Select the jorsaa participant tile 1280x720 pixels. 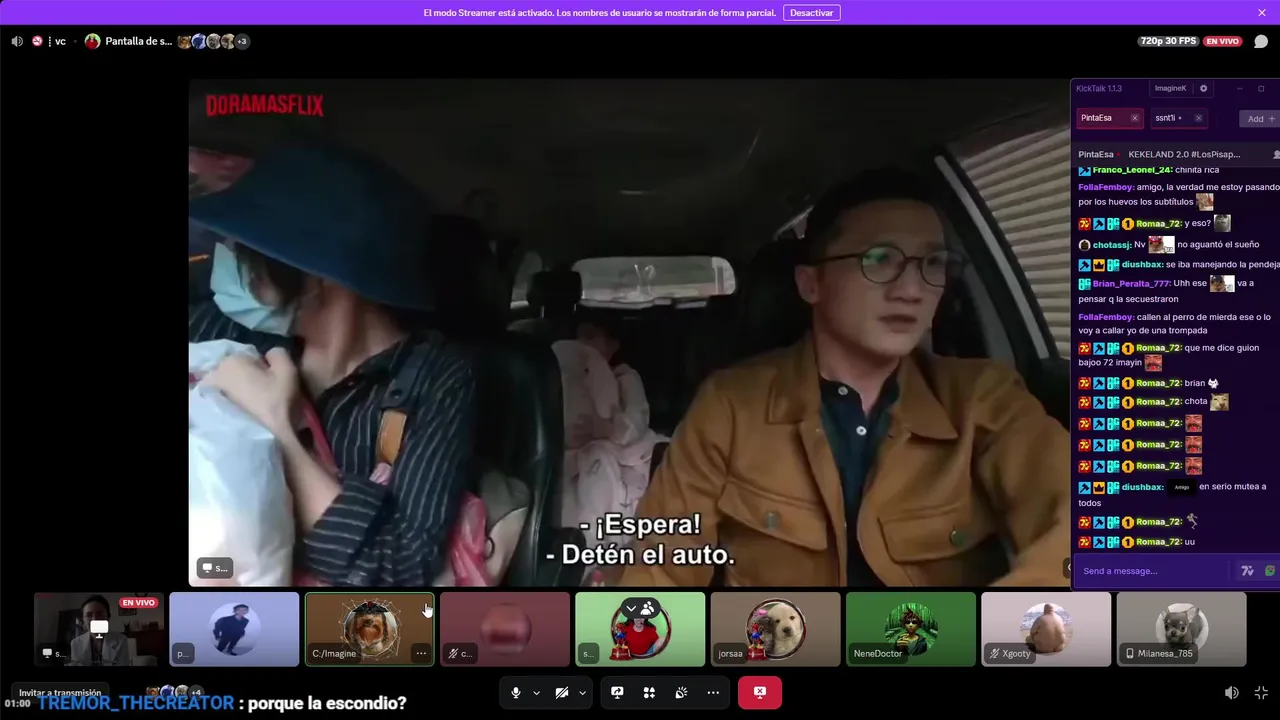(x=775, y=629)
